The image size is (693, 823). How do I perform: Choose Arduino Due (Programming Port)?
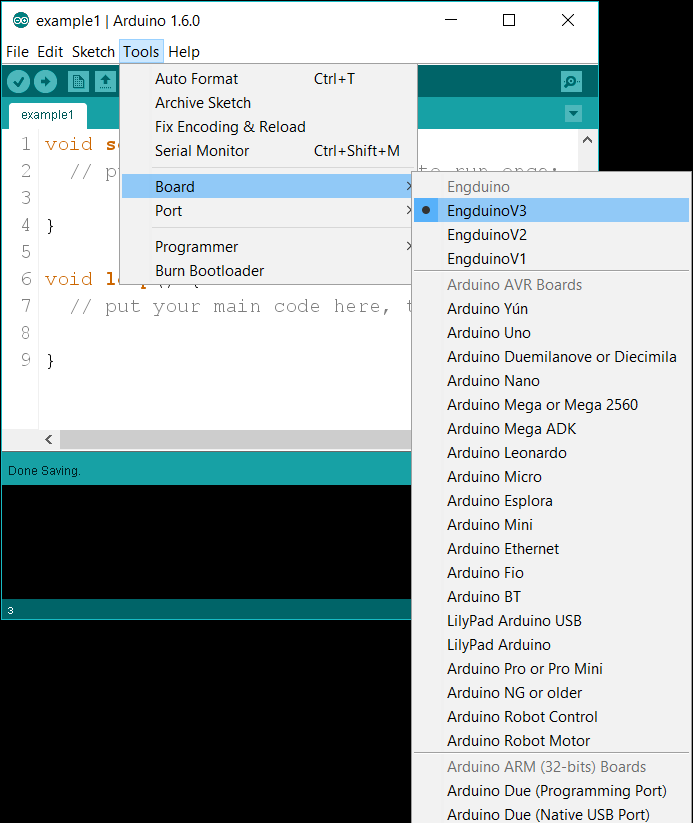(551, 791)
